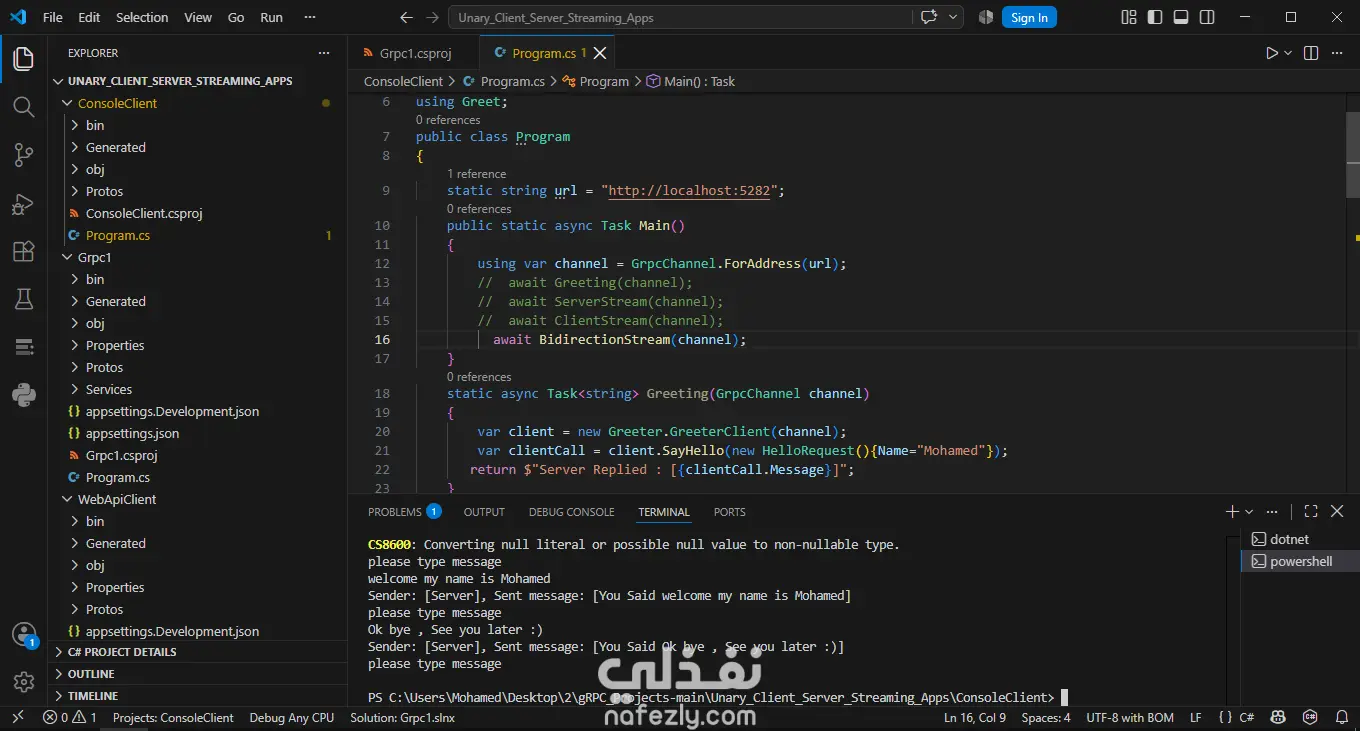Viewport: 1360px width, 731px height.
Task: Switch to the Grpc1.csproj editor tab
Action: pos(414,53)
